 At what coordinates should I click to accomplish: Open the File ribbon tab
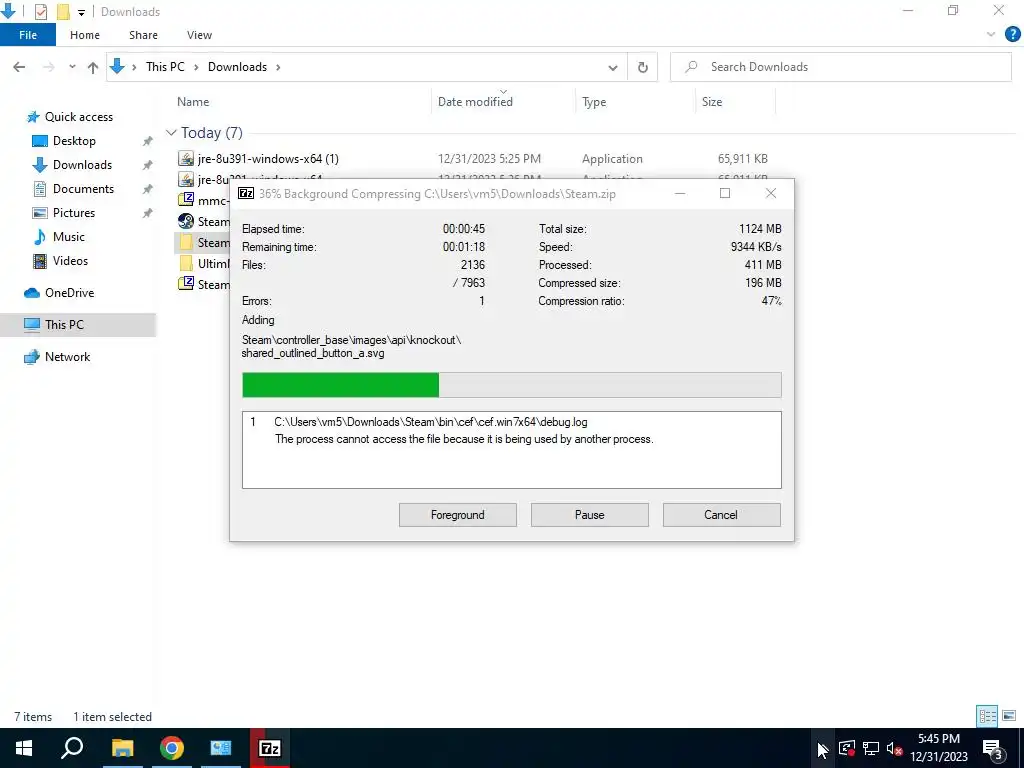point(28,35)
